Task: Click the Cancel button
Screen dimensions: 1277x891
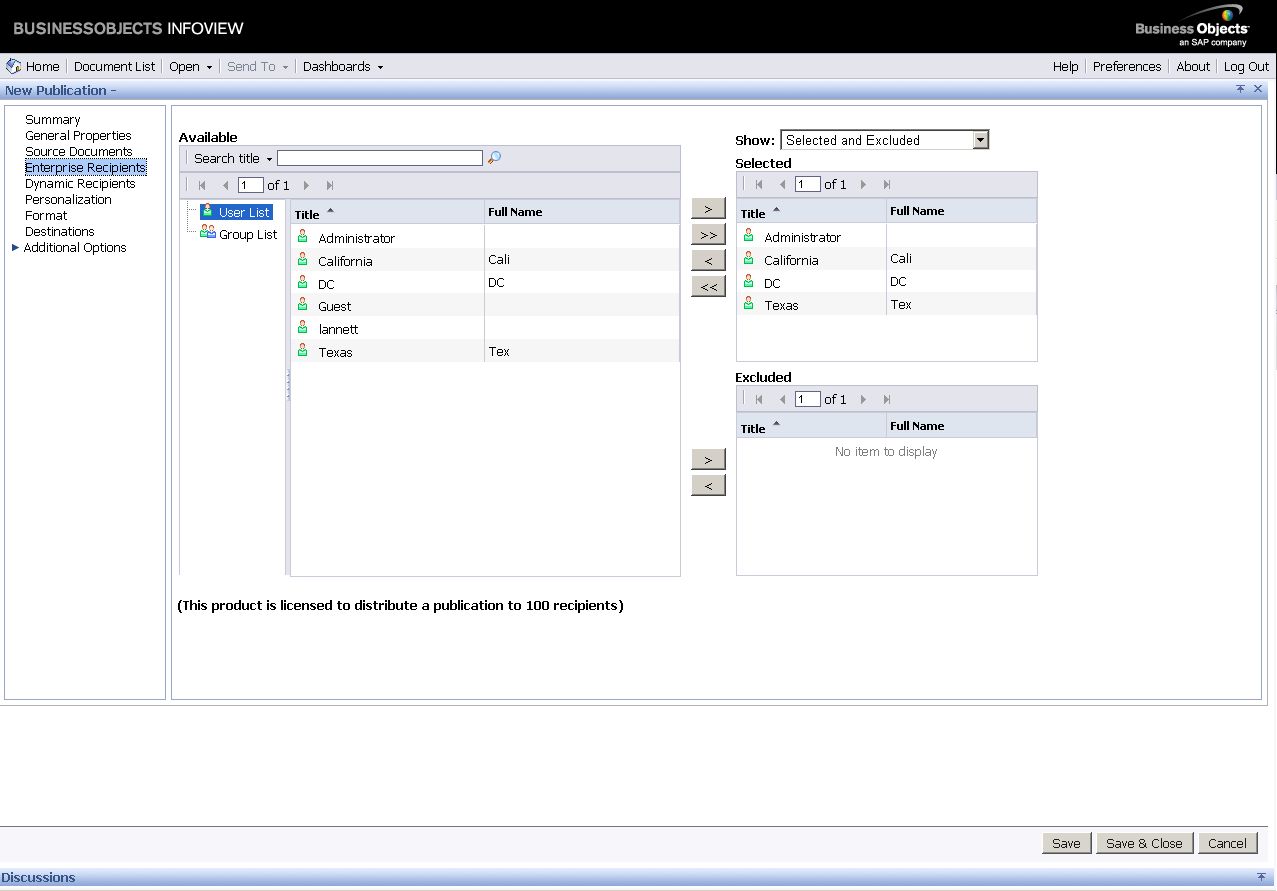Action: (1227, 843)
